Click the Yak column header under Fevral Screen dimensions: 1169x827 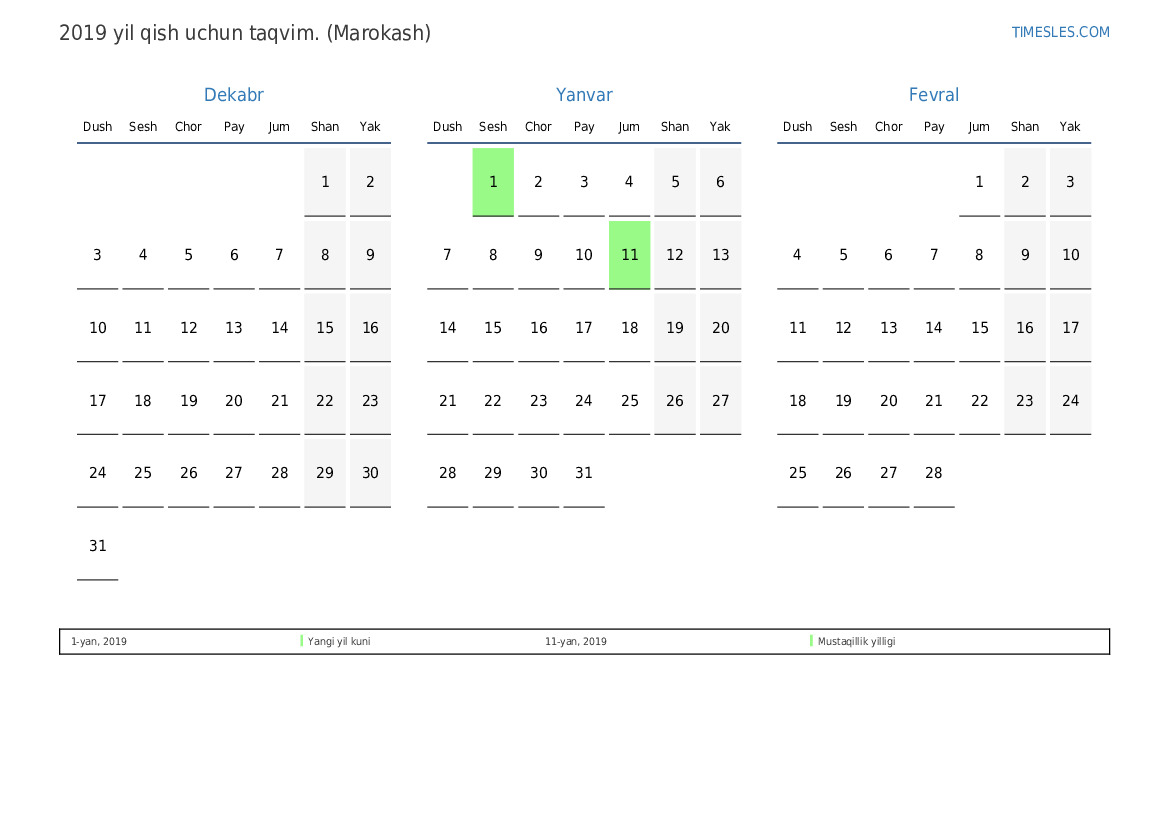point(1070,127)
